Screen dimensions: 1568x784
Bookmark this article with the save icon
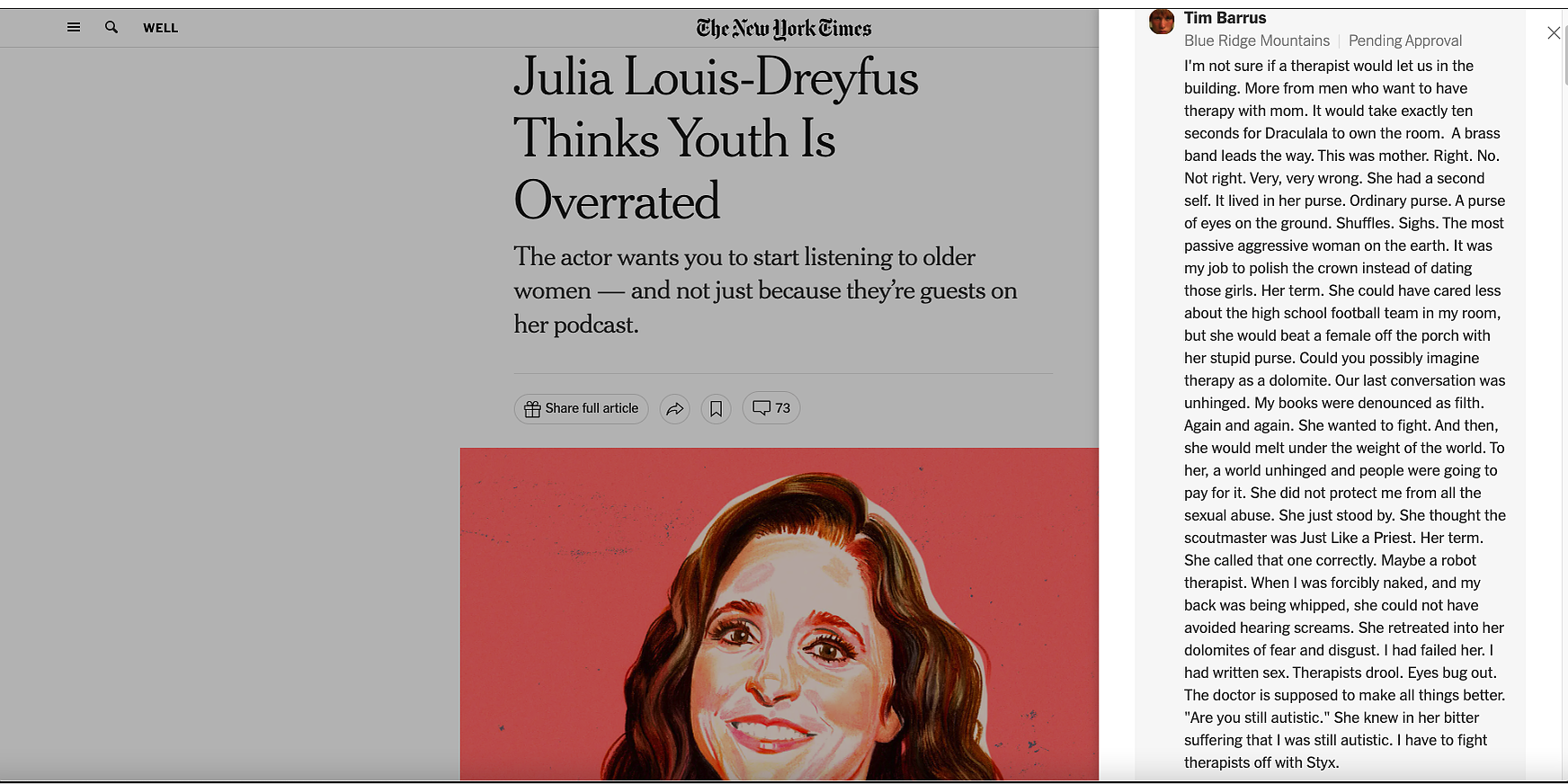click(x=717, y=409)
